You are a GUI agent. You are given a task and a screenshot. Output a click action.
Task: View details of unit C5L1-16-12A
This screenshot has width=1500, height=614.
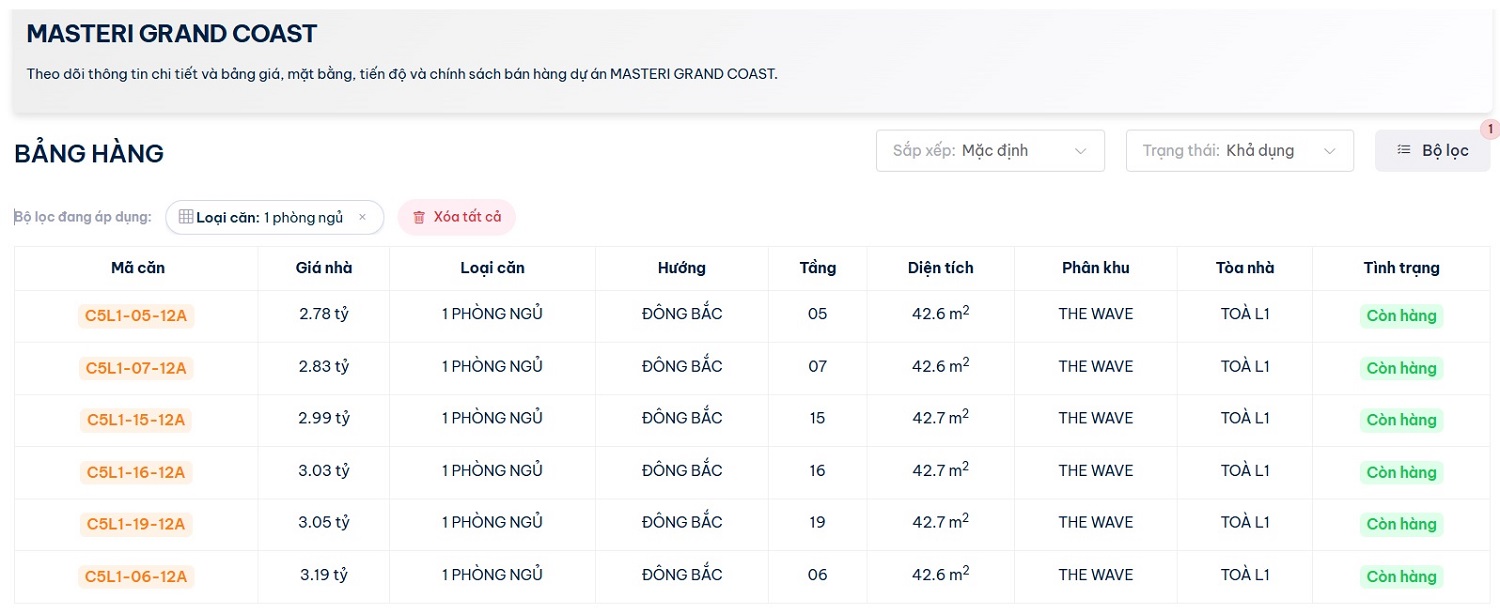136,472
